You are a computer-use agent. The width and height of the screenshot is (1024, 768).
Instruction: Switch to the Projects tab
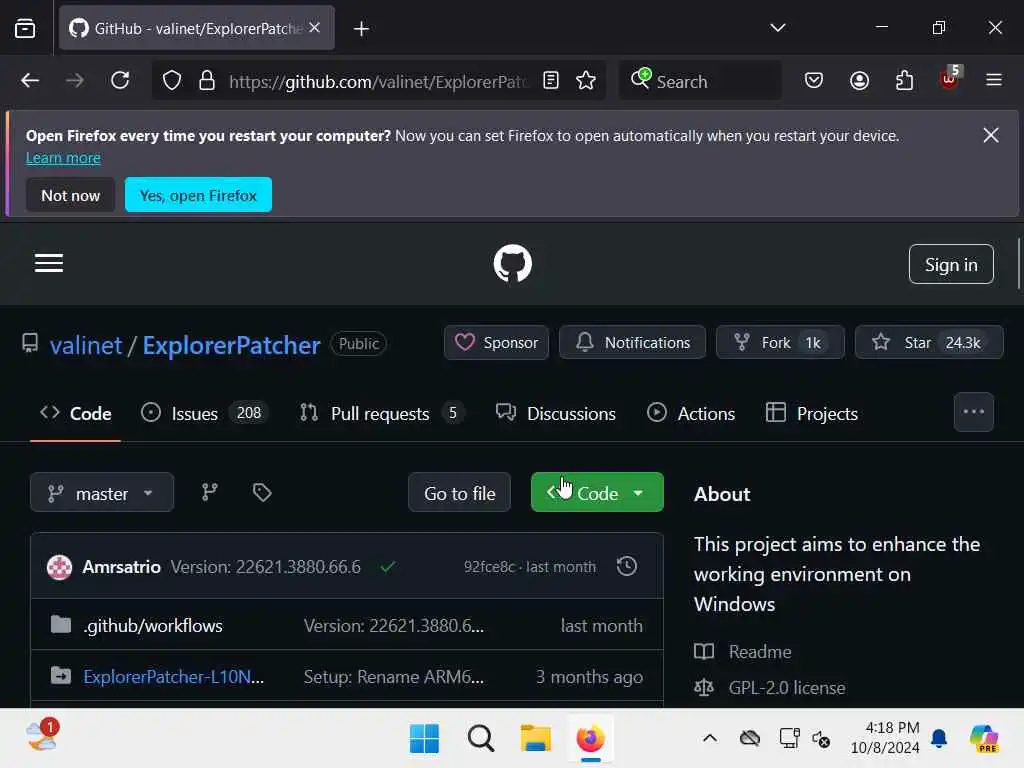pos(812,413)
